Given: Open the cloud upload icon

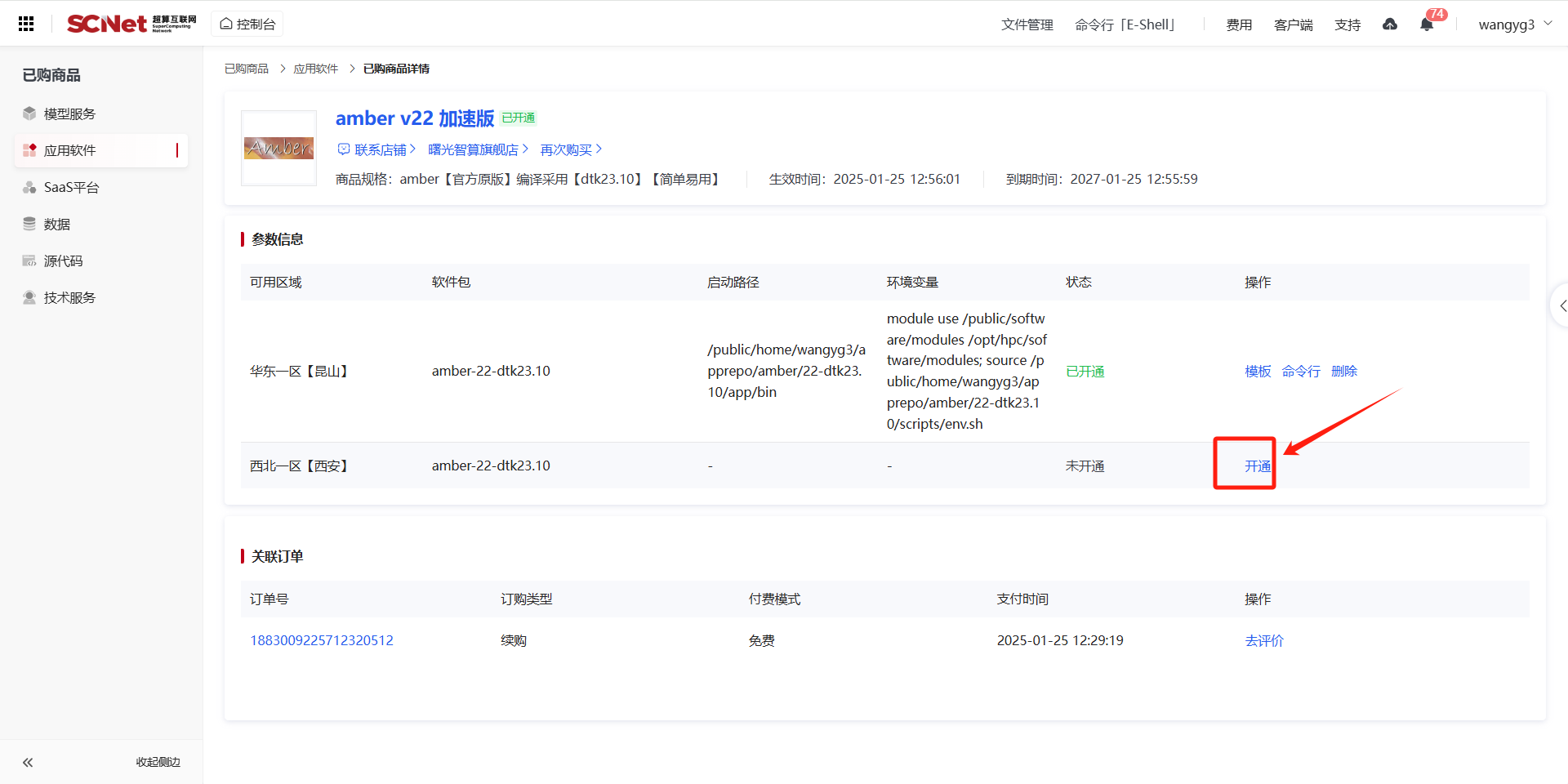Looking at the screenshot, I should coord(1389,24).
